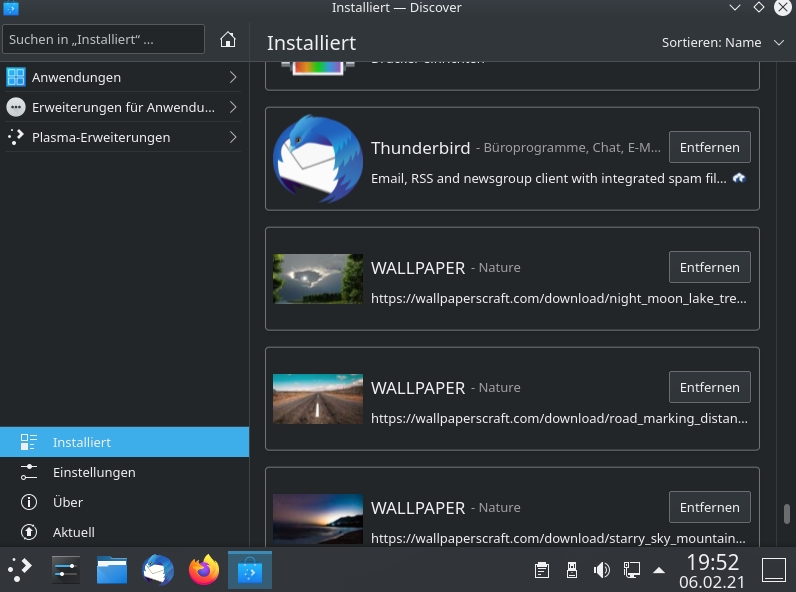Click Entfernen for the road marking wallpaper
The height and width of the screenshot is (592, 796).
[709, 387]
